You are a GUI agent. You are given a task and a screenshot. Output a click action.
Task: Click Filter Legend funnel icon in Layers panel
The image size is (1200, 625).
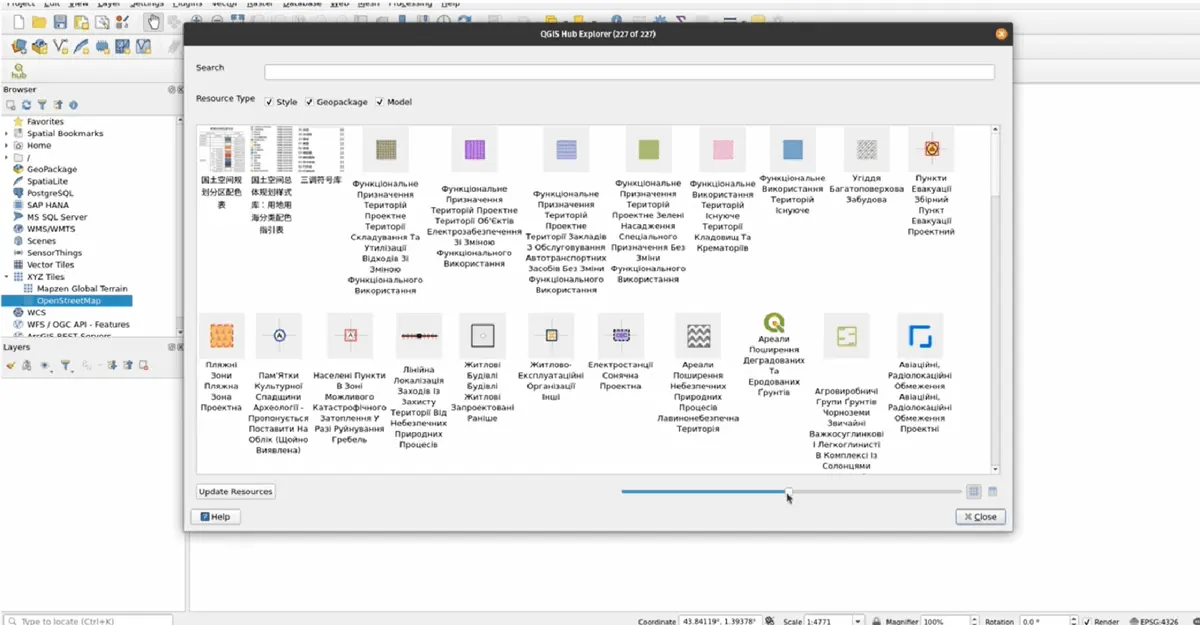tap(68, 367)
